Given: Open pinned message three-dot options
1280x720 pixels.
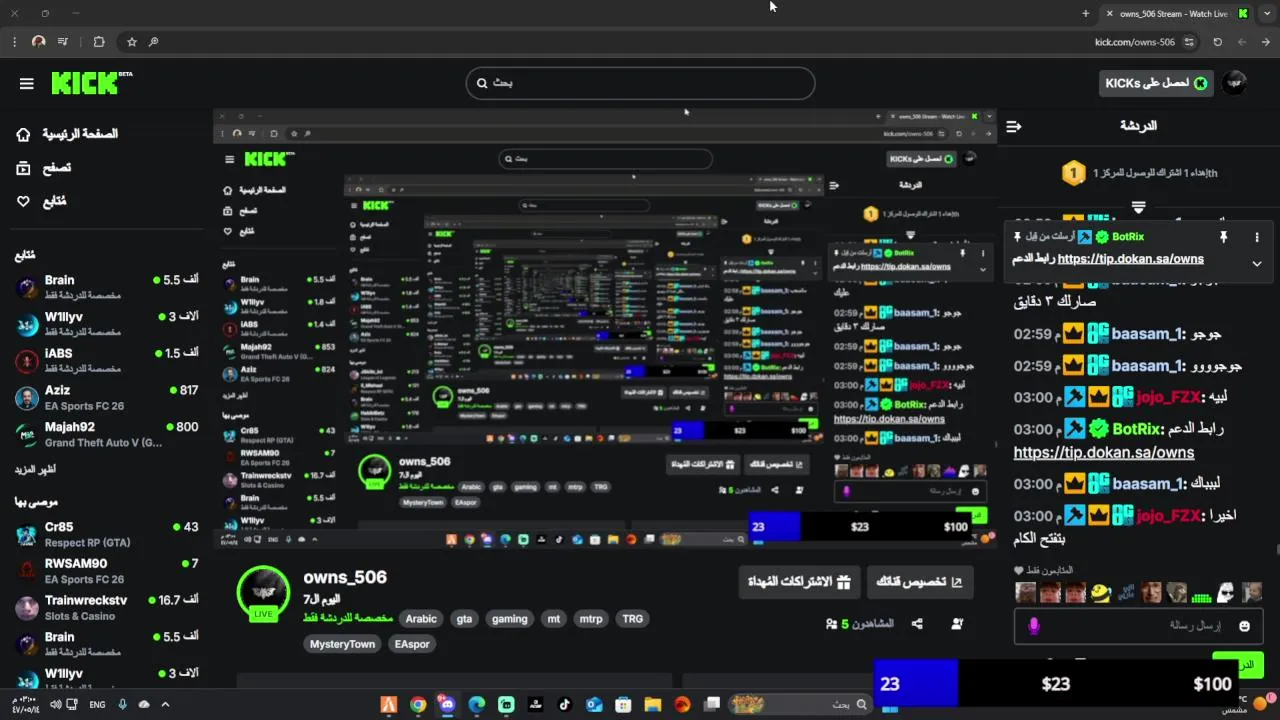Looking at the screenshot, I should (1257, 237).
